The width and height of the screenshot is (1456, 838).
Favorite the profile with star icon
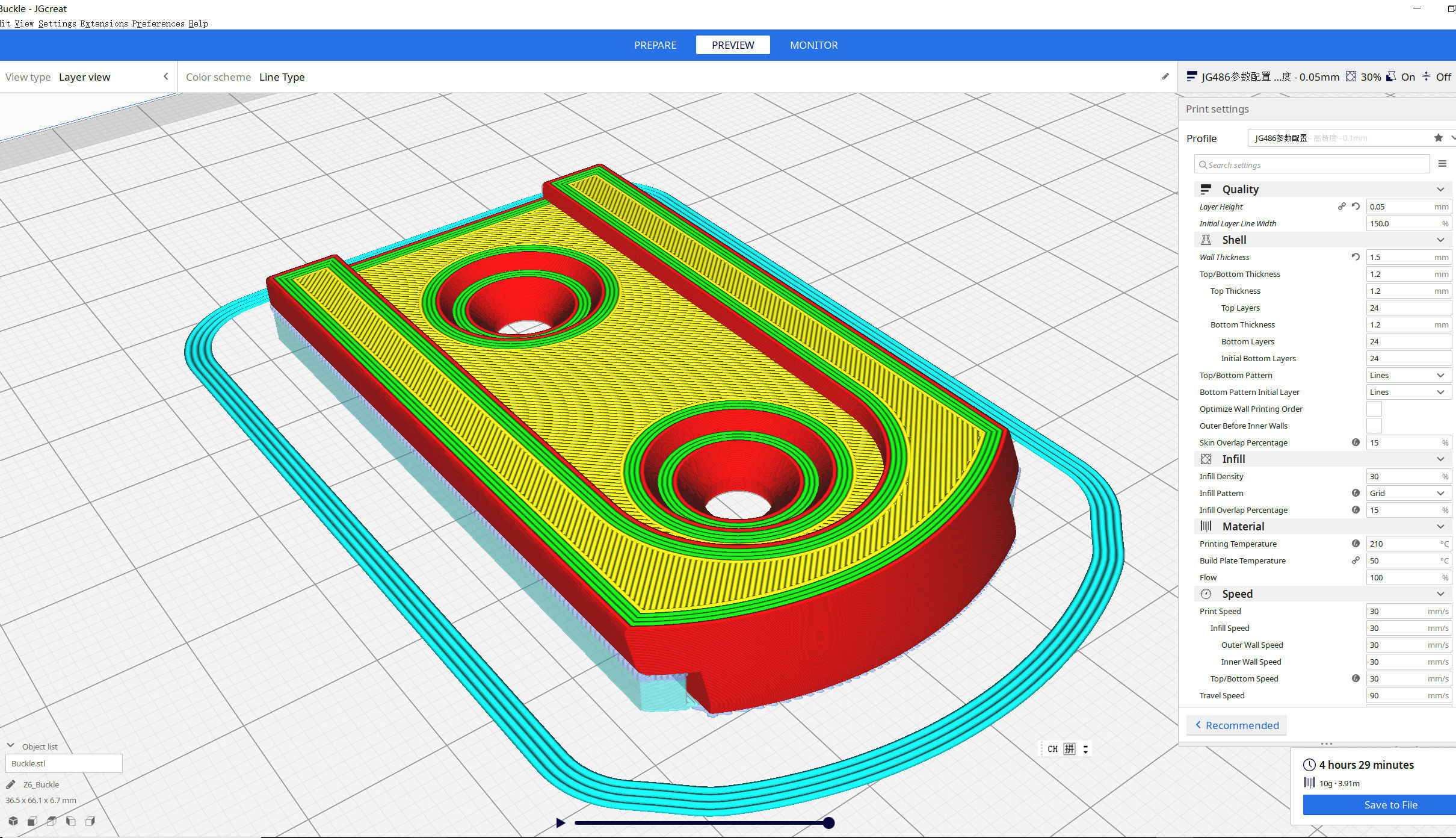point(1438,138)
